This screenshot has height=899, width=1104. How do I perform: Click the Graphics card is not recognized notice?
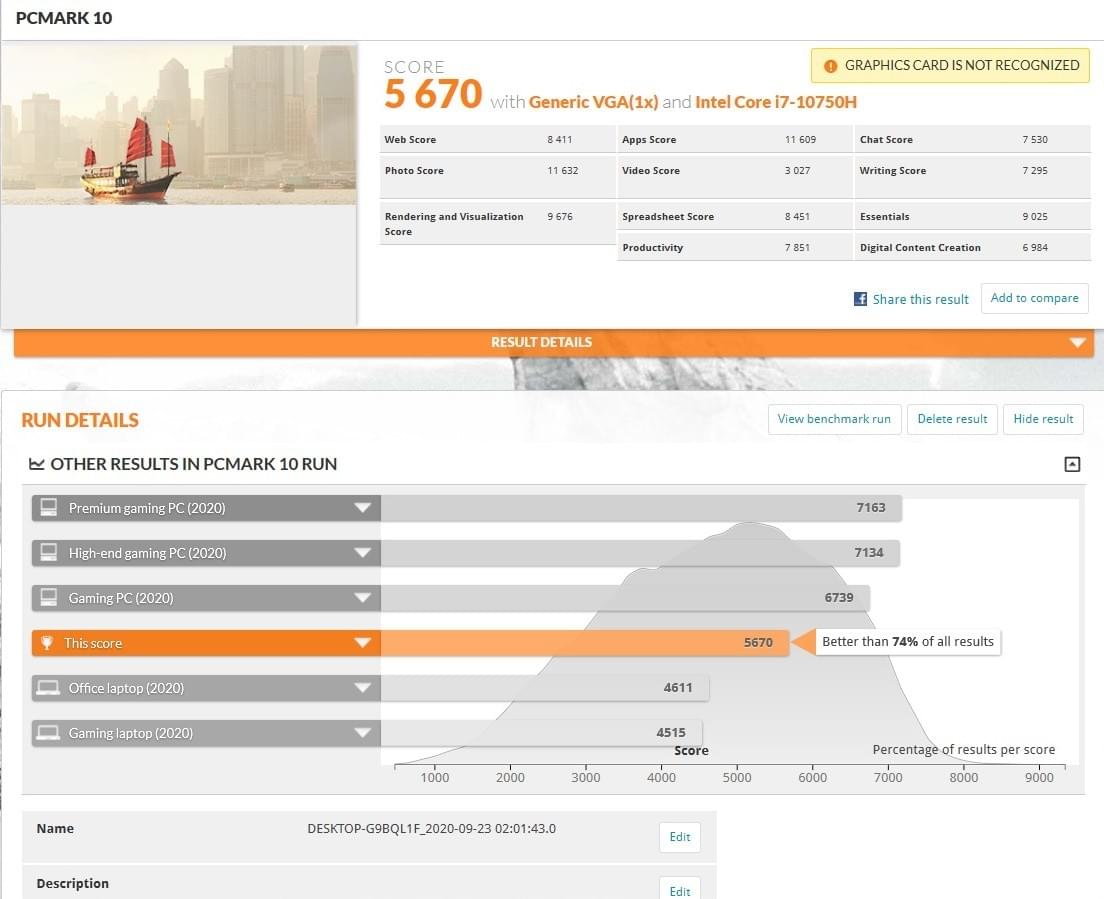950,65
